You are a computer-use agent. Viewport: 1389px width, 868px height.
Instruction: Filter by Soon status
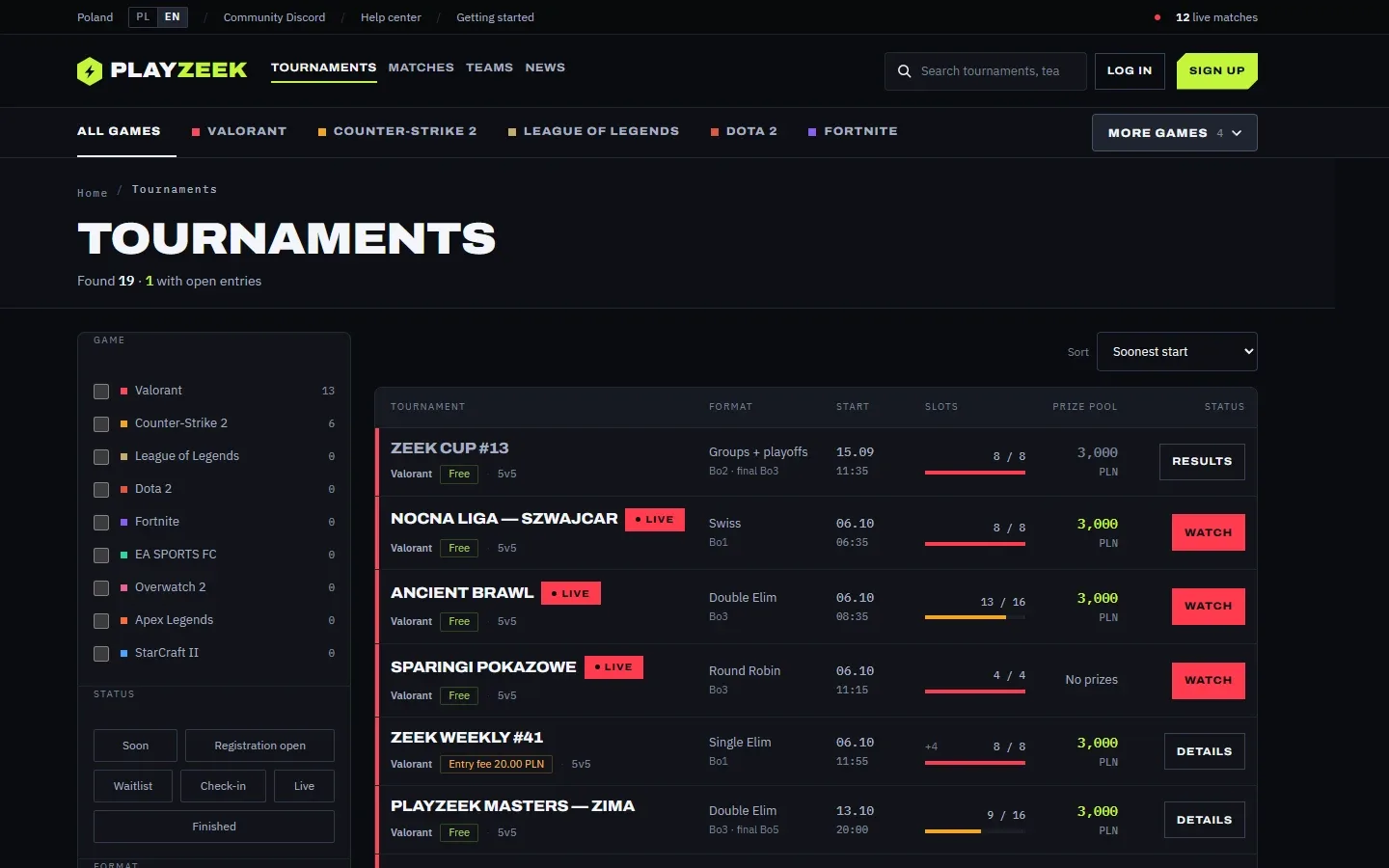135,746
